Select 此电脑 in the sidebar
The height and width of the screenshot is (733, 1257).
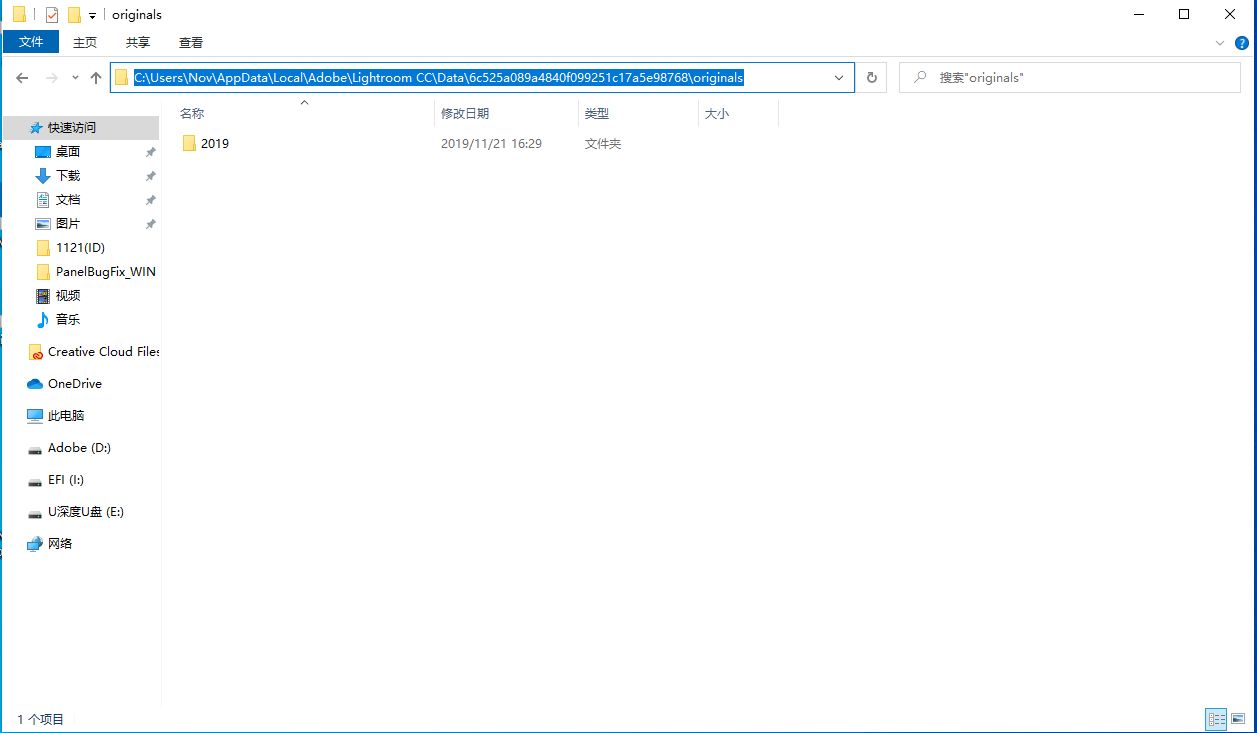pos(68,415)
